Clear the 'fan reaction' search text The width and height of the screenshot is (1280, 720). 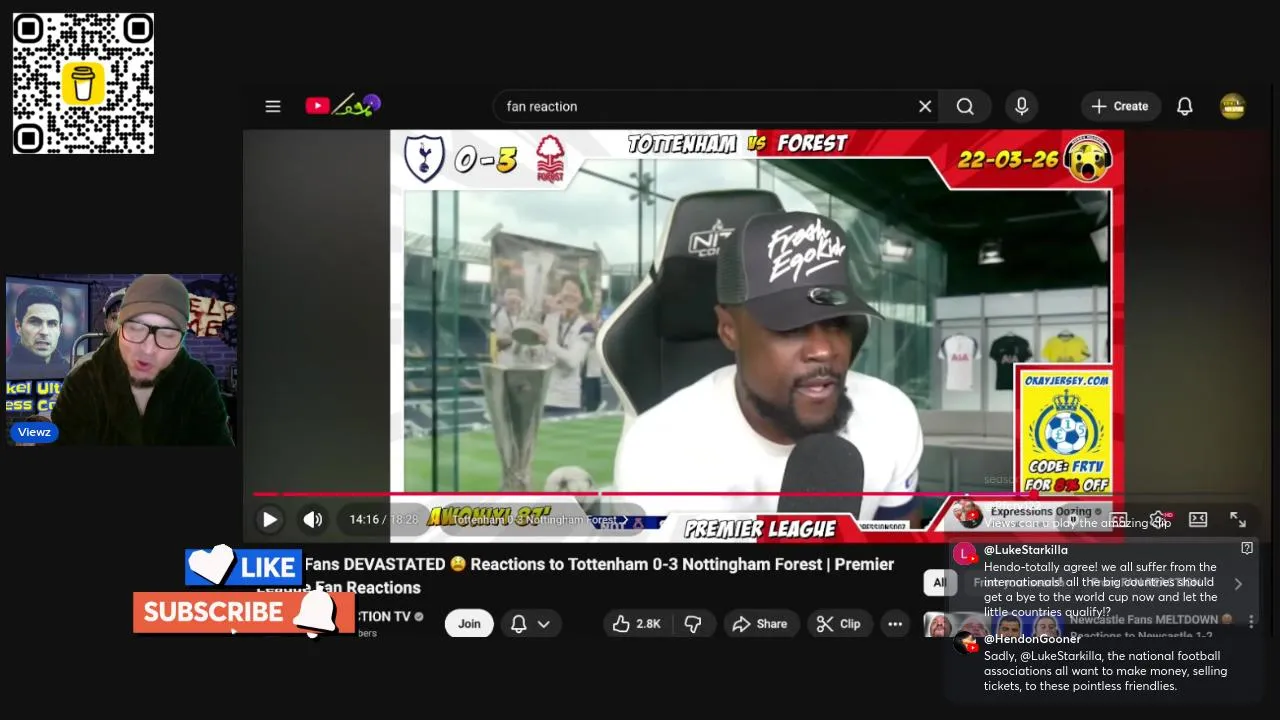(x=925, y=106)
